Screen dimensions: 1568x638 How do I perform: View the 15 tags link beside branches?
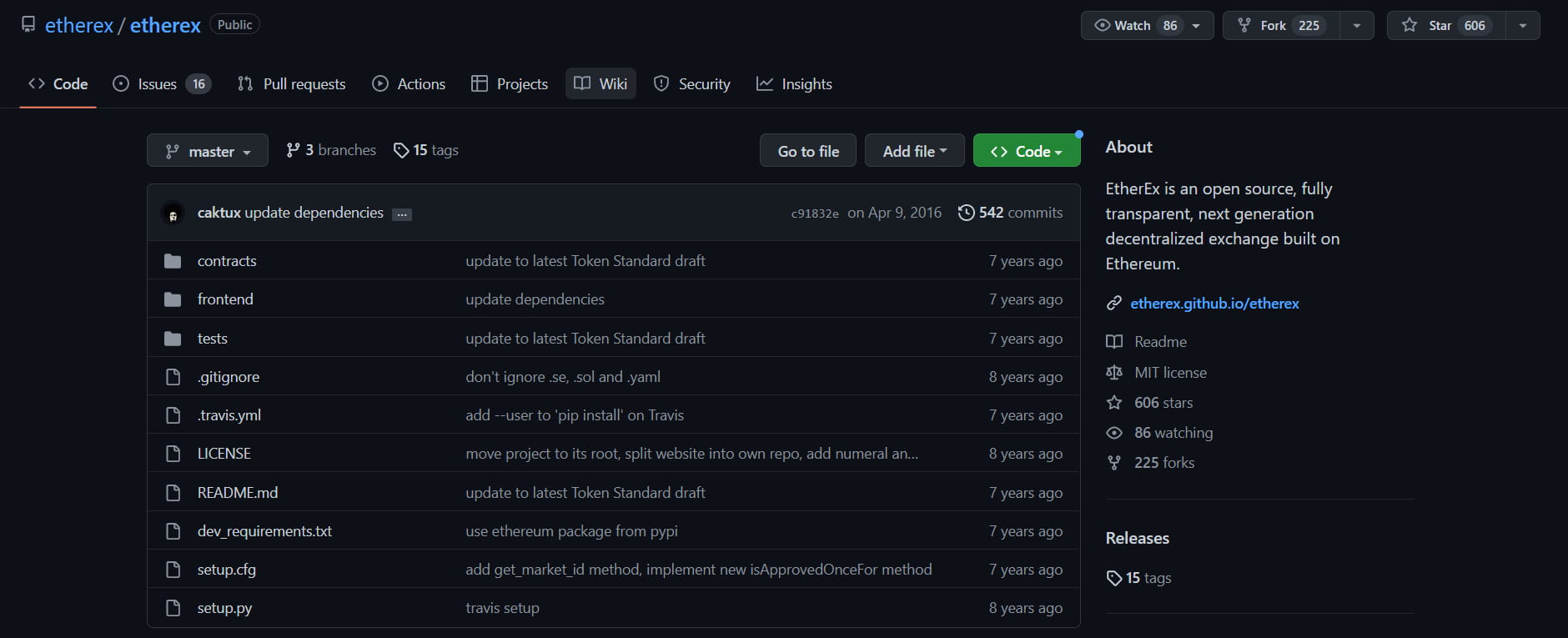pos(426,150)
